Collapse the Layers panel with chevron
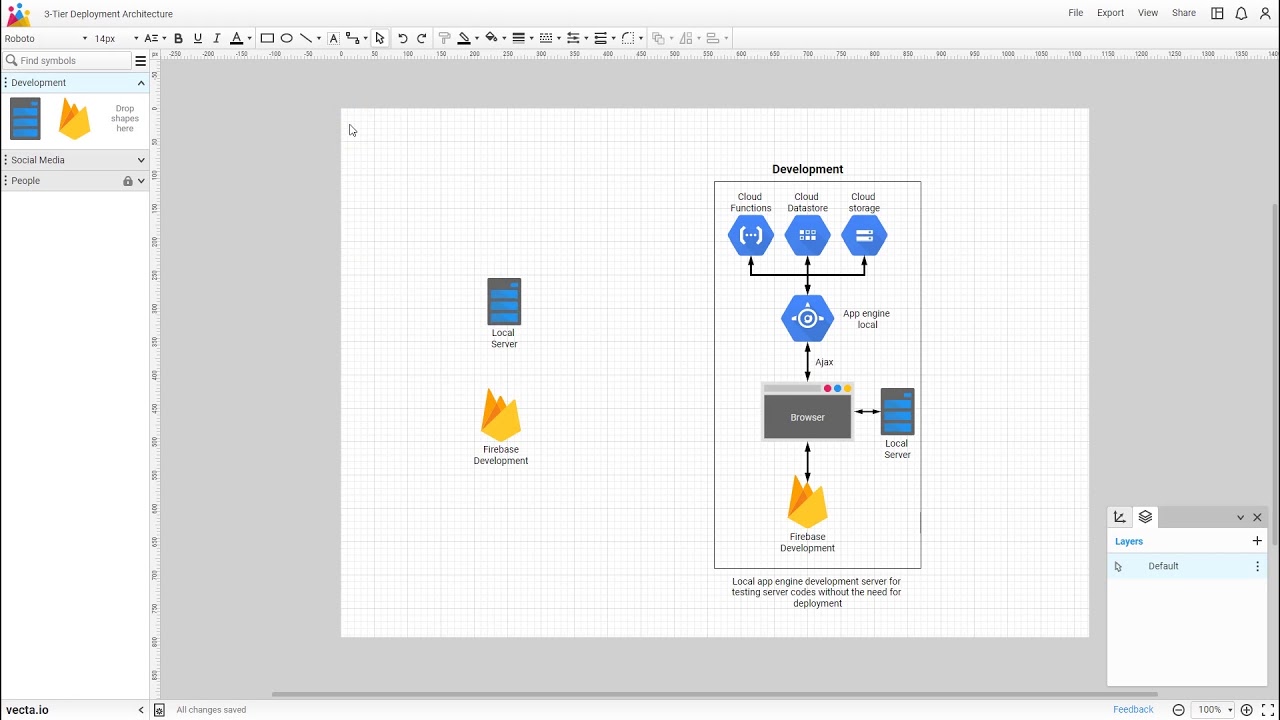 tap(1241, 517)
